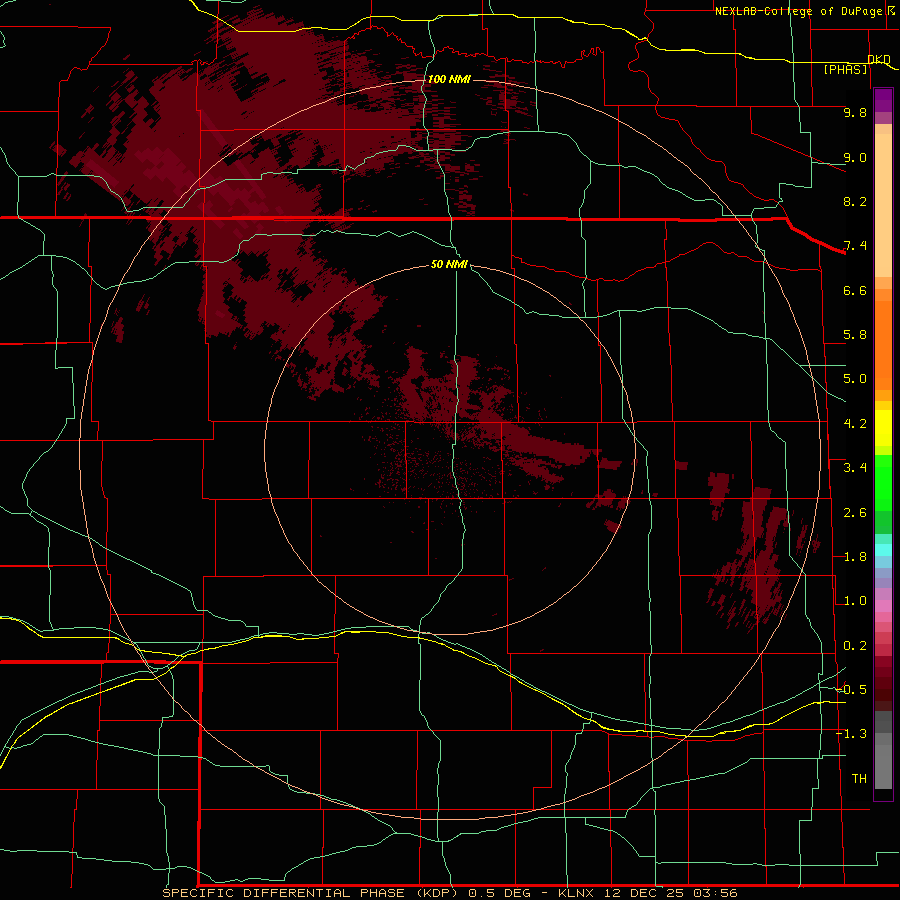Click the [PHAS] label above color scale
The height and width of the screenshot is (900, 900).
(845, 69)
